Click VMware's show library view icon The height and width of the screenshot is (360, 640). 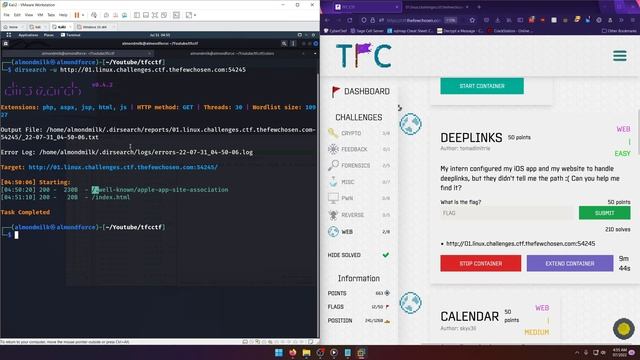click(137, 15)
